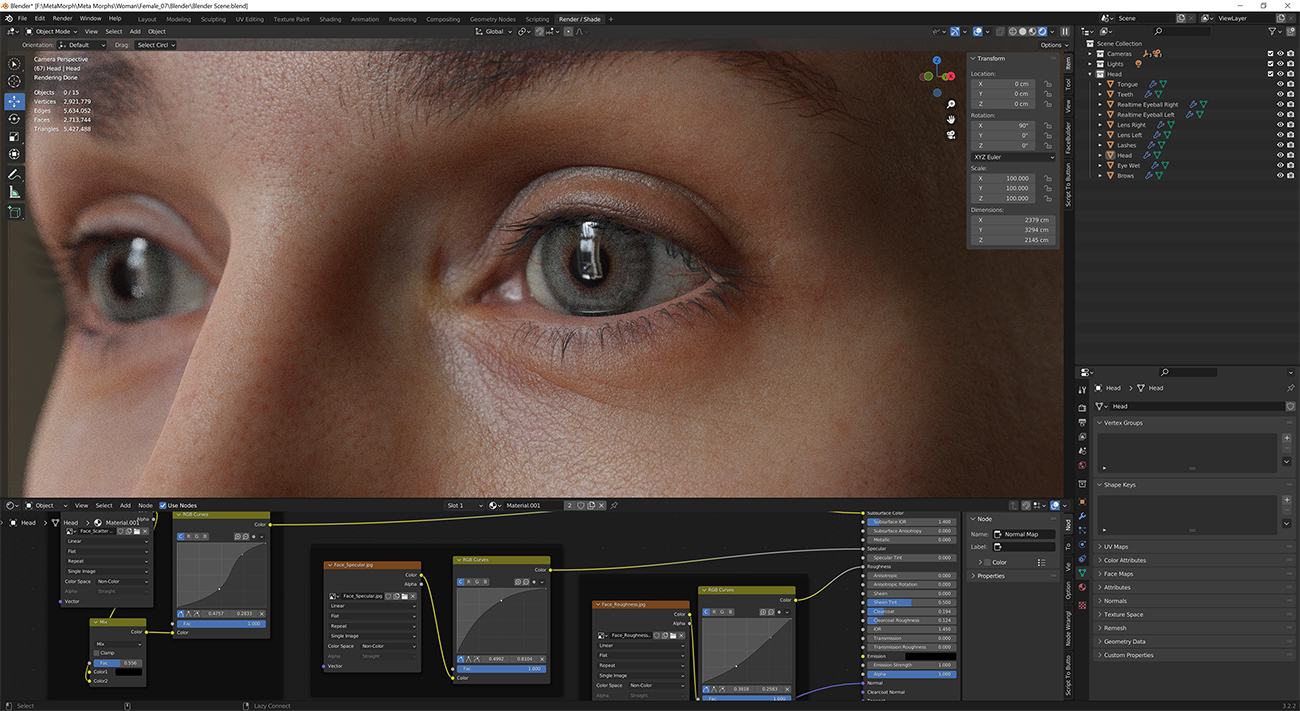This screenshot has height=711, width=1300.
Task: Select the Rotate tool in viewport toolbar
Action: [14, 119]
